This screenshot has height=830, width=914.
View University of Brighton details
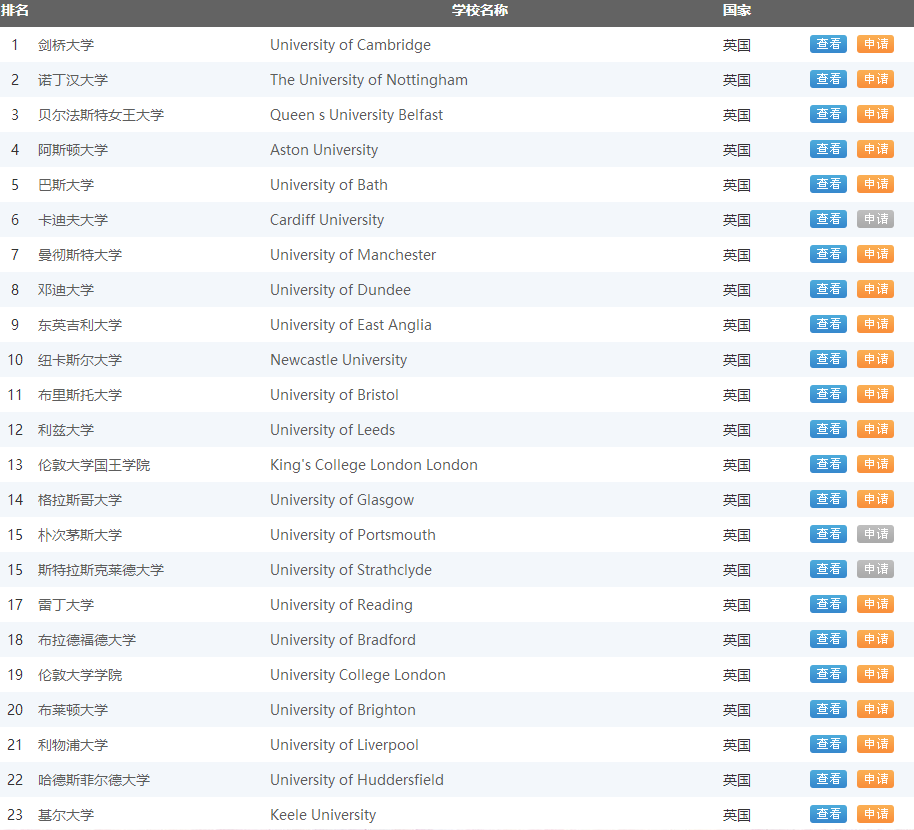(828, 709)
